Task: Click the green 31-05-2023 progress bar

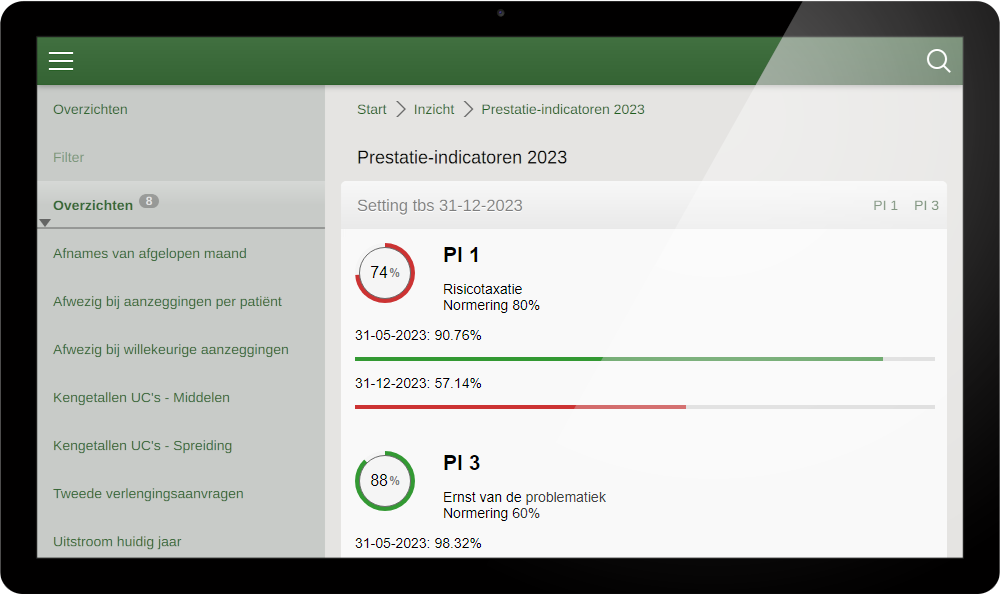Action: click(644, 358)
